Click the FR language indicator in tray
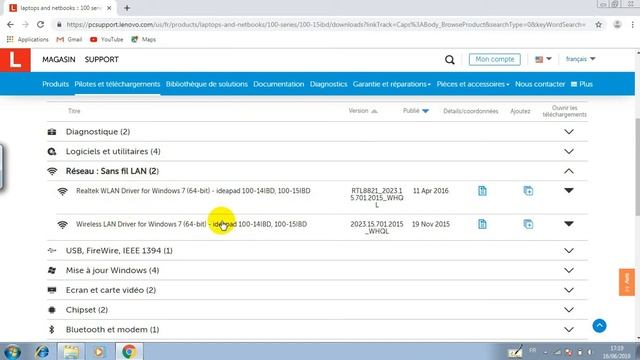This screenshot has height=360, width=640. coord(533,350)
